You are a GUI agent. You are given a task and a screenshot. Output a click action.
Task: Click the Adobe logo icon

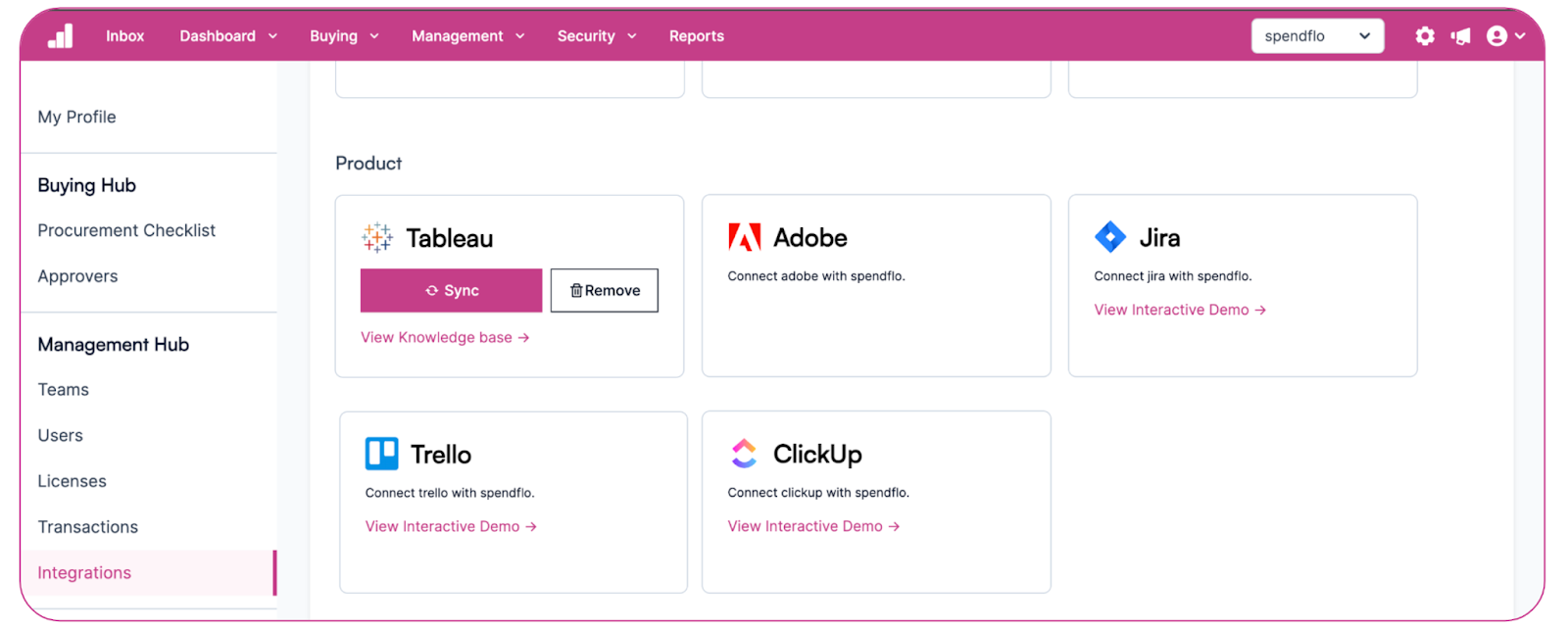[745, 237]
